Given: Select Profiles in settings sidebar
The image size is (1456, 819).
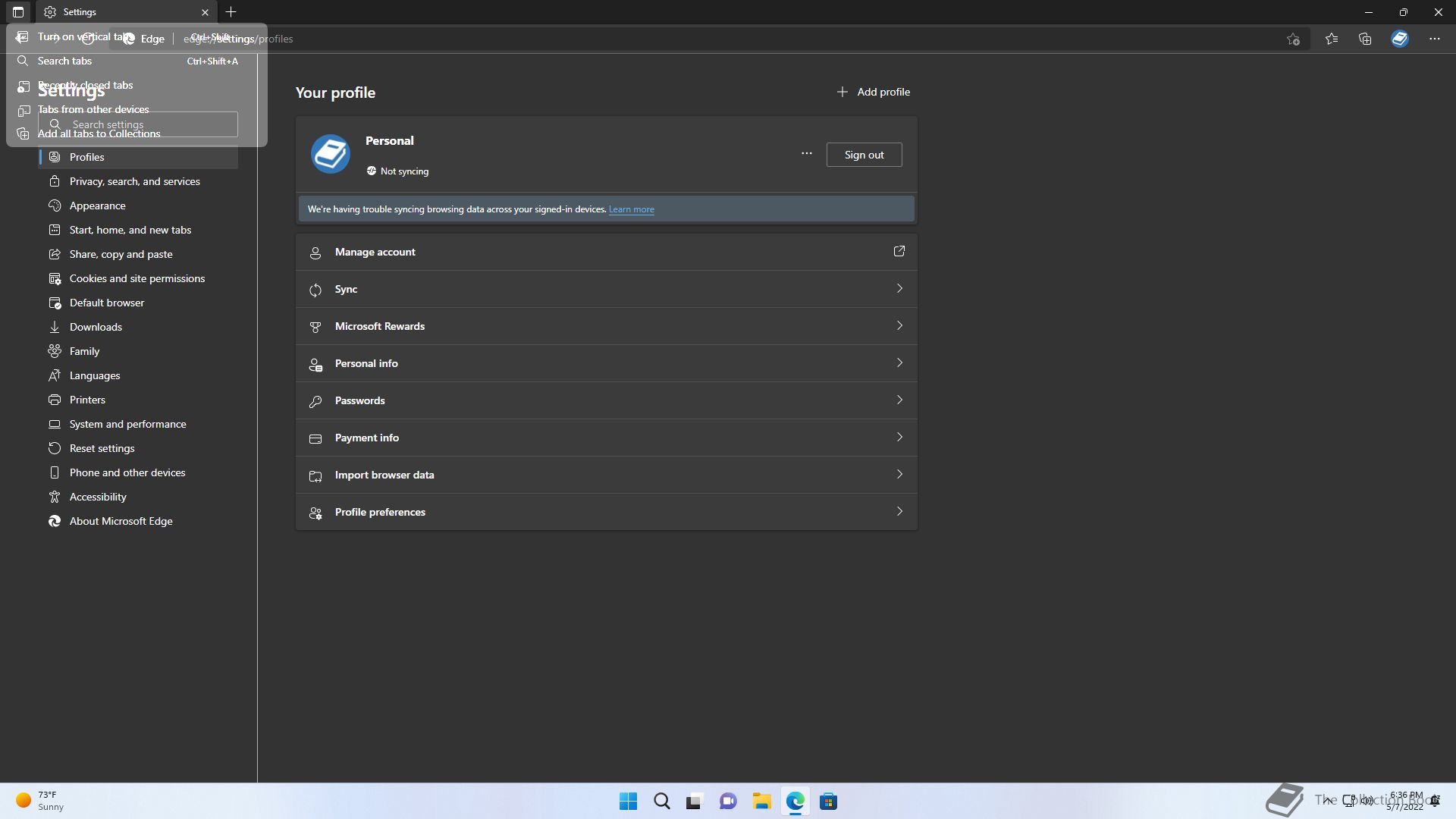Looking at the screenshot, I should [x=138, y=157].
